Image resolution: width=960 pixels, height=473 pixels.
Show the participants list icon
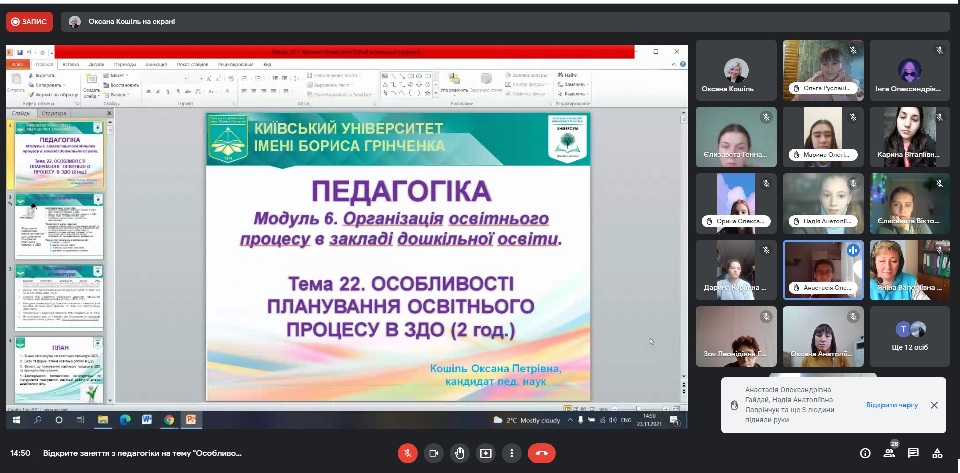pos(889,453)
